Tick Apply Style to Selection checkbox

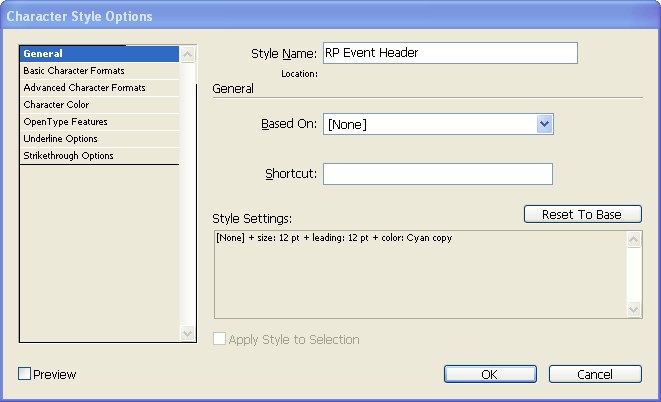click(219, 339)
